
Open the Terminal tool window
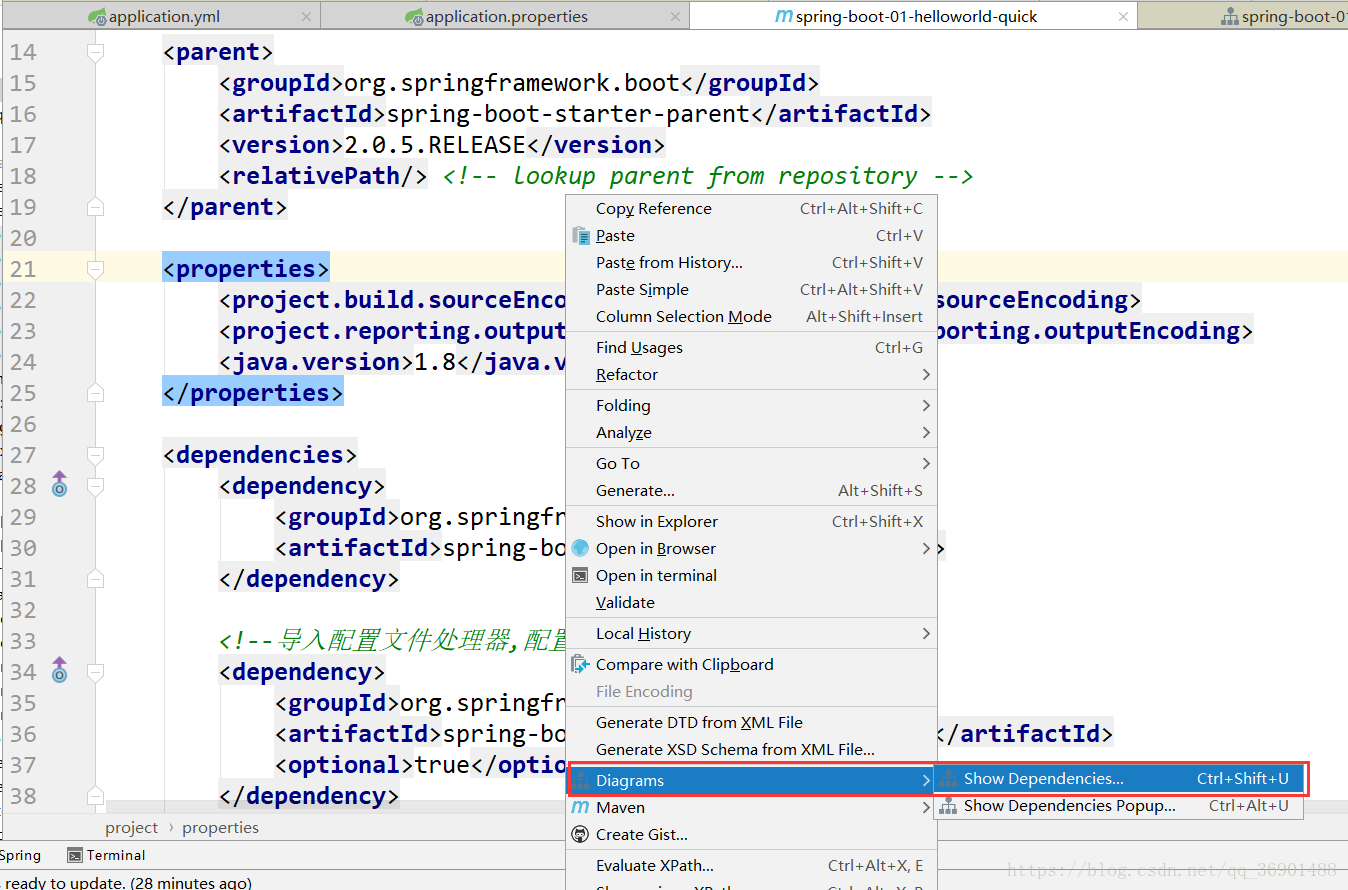[106, 856]
